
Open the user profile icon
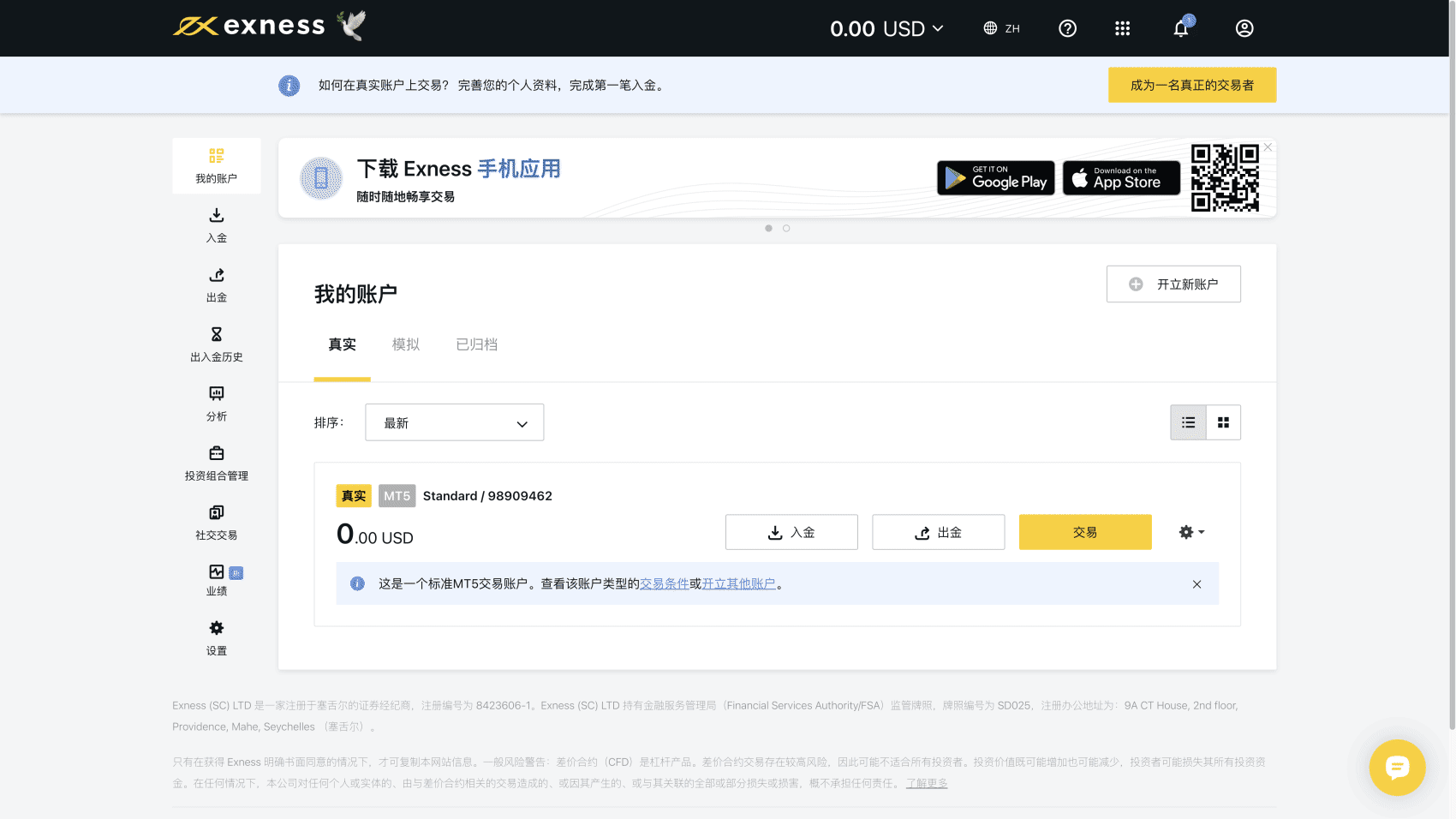pos(1244,28)
